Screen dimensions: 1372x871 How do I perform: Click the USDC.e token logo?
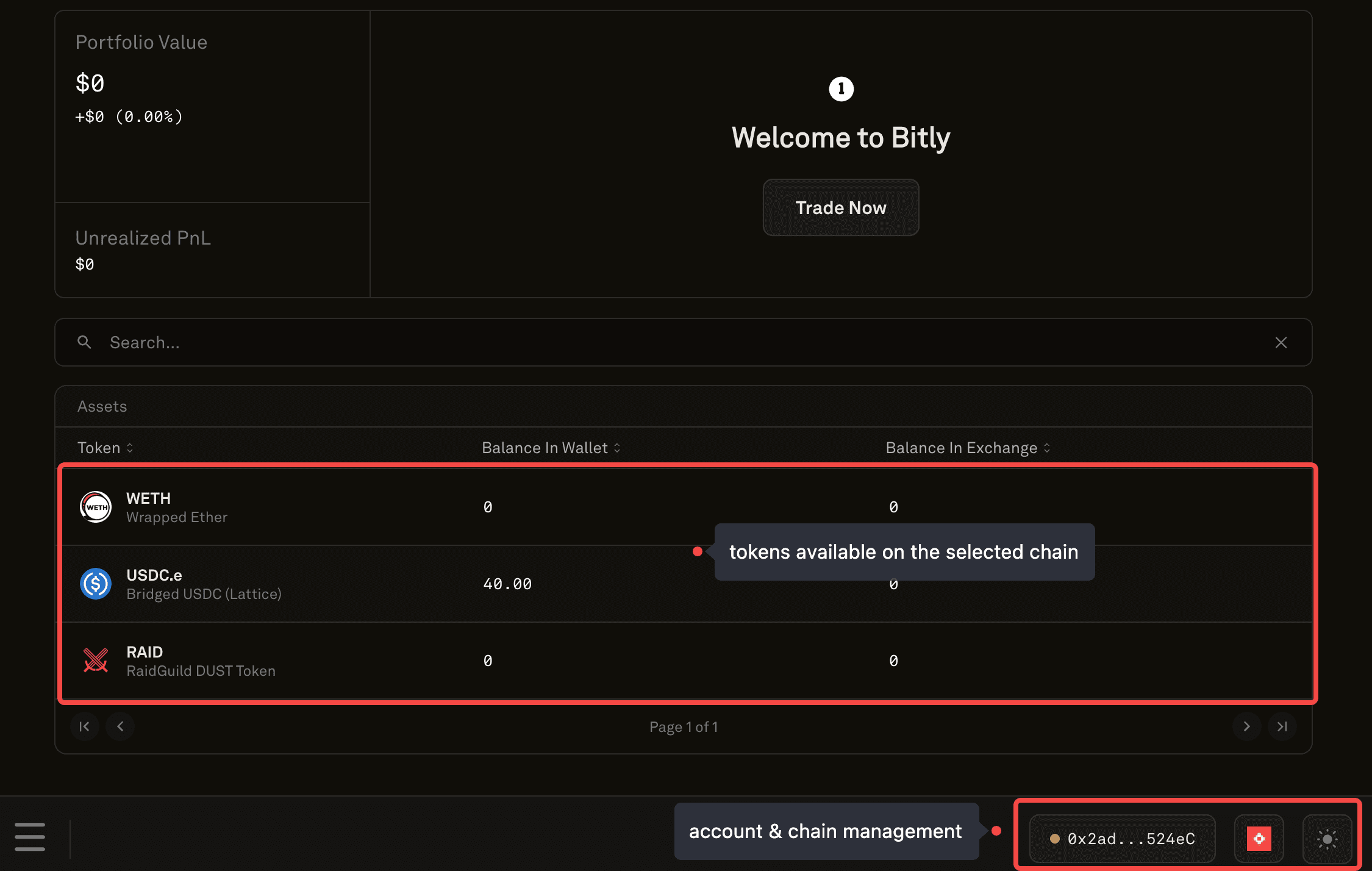[96, 584]
